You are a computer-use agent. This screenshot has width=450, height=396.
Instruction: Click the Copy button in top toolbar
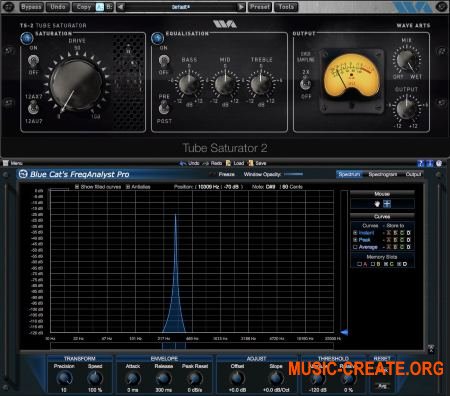coord(84,7)
